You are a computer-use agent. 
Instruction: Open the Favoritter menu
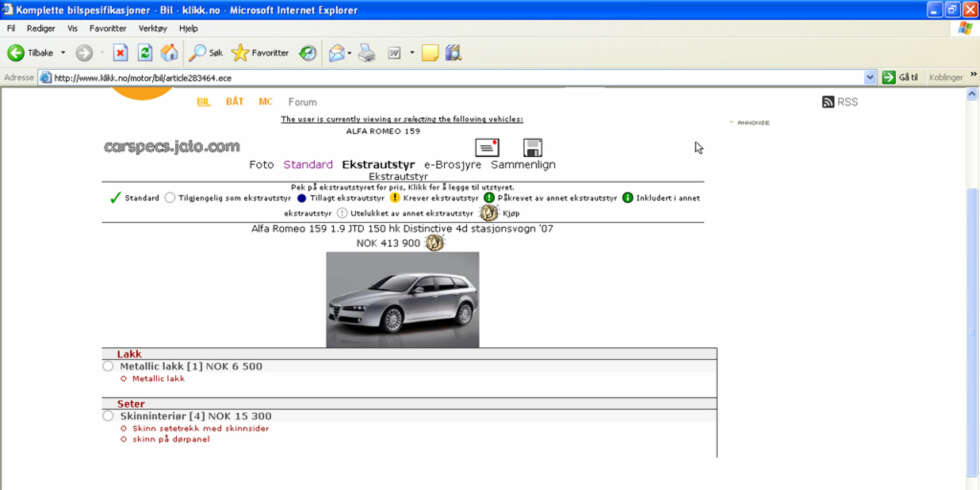coord(108,28)
